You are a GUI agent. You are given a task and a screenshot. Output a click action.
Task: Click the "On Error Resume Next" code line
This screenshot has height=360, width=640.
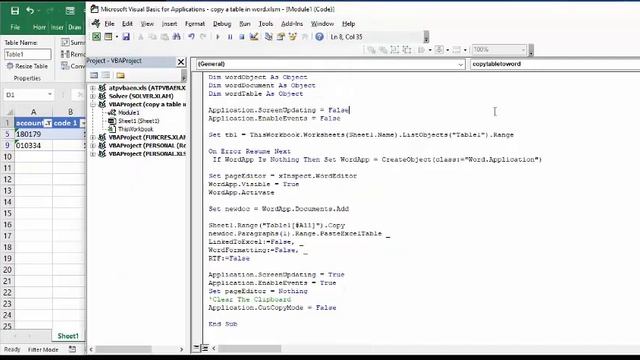(x=249, y=151)
